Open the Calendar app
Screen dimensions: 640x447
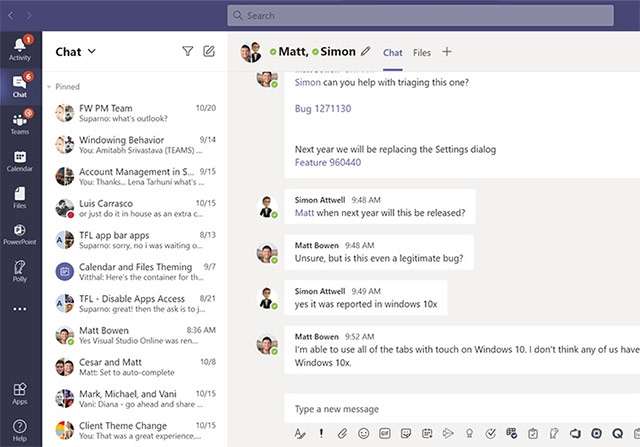point(20,161)
